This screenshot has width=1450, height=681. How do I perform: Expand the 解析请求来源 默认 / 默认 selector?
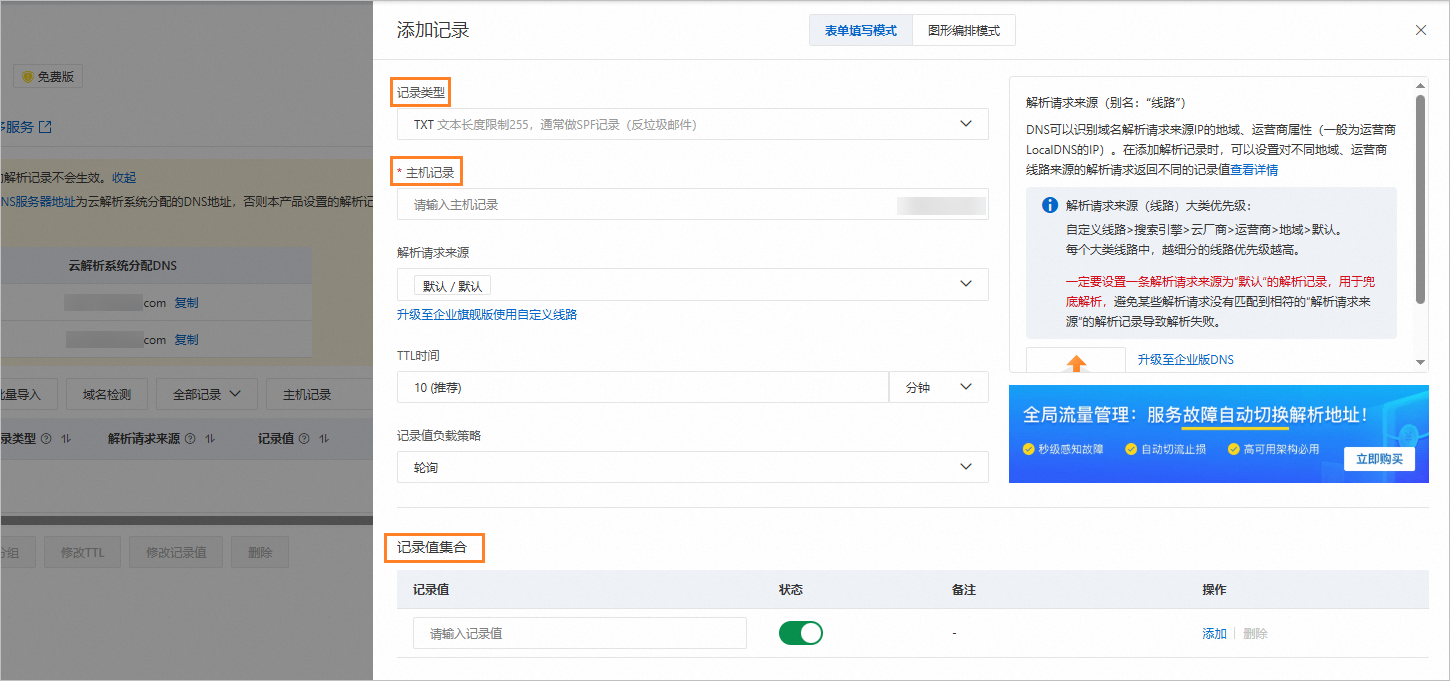tap(692, 285)
